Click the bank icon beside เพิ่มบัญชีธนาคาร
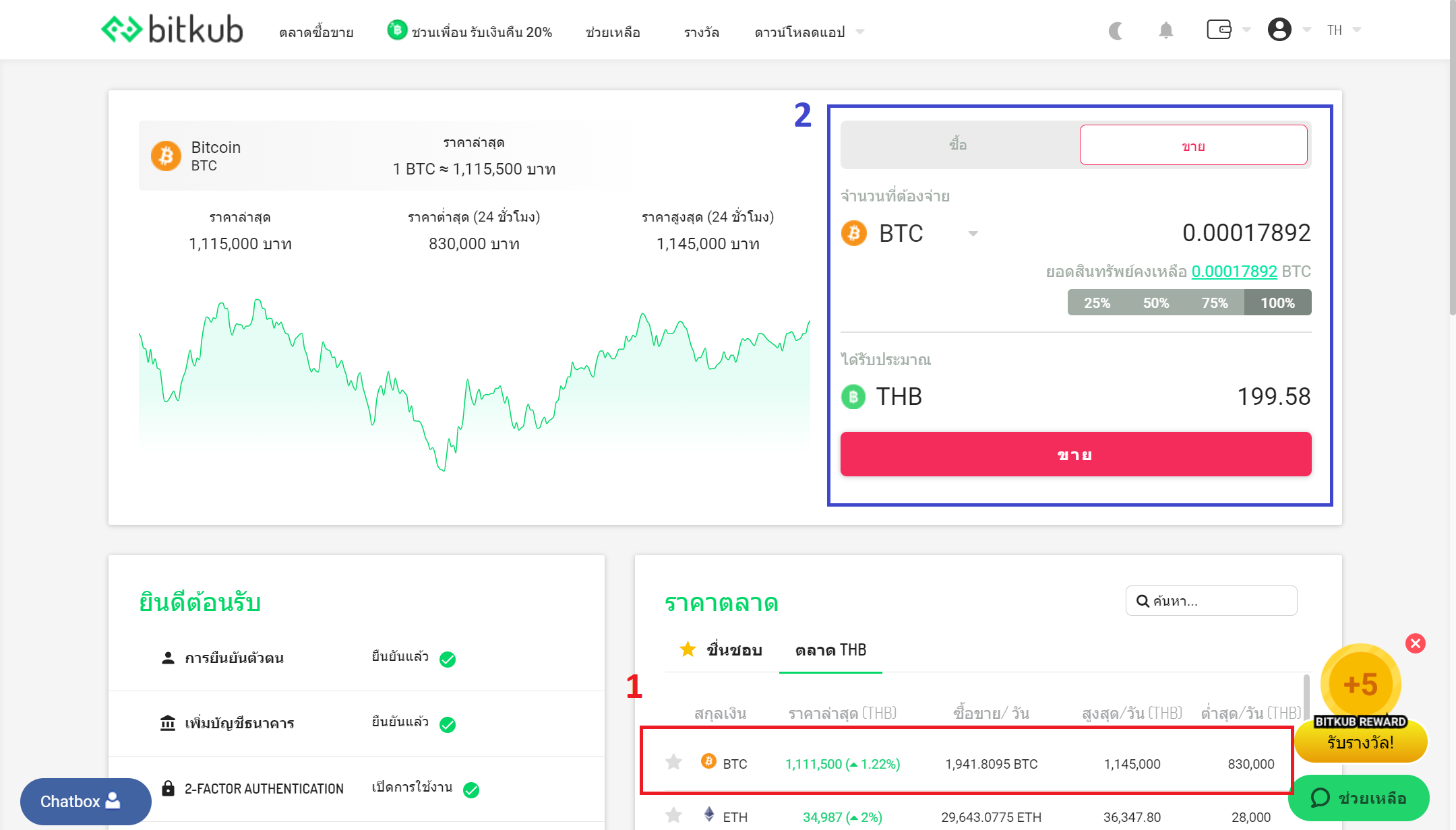The width and height of the screenshot is (1456, 830). pyautogui.click(x=168, y=723)
